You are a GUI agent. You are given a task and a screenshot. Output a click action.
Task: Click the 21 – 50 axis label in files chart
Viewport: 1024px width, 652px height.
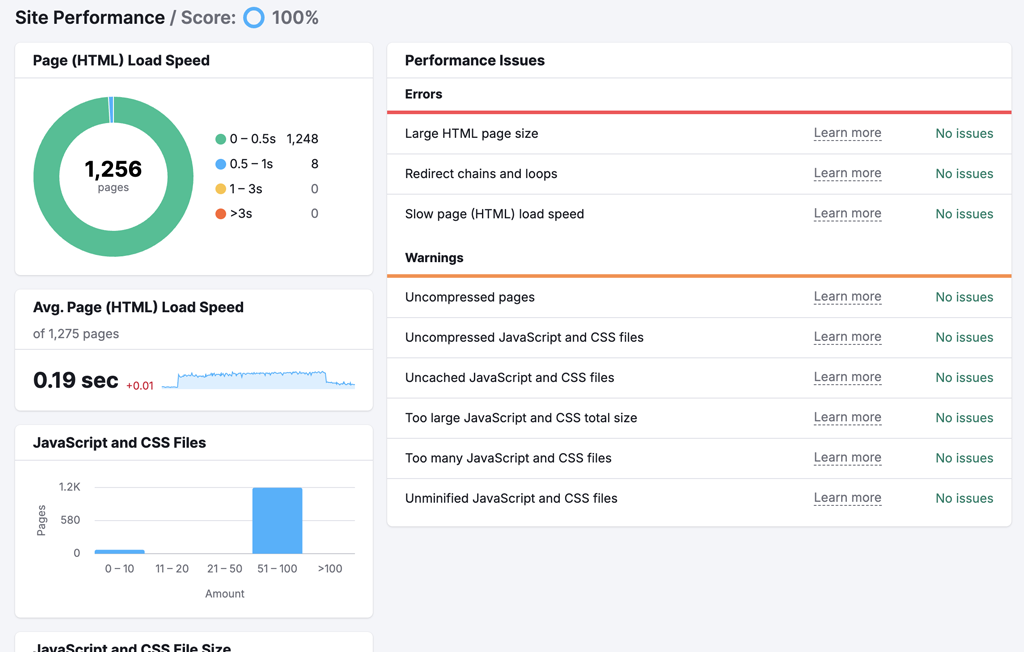coord(225,569)
